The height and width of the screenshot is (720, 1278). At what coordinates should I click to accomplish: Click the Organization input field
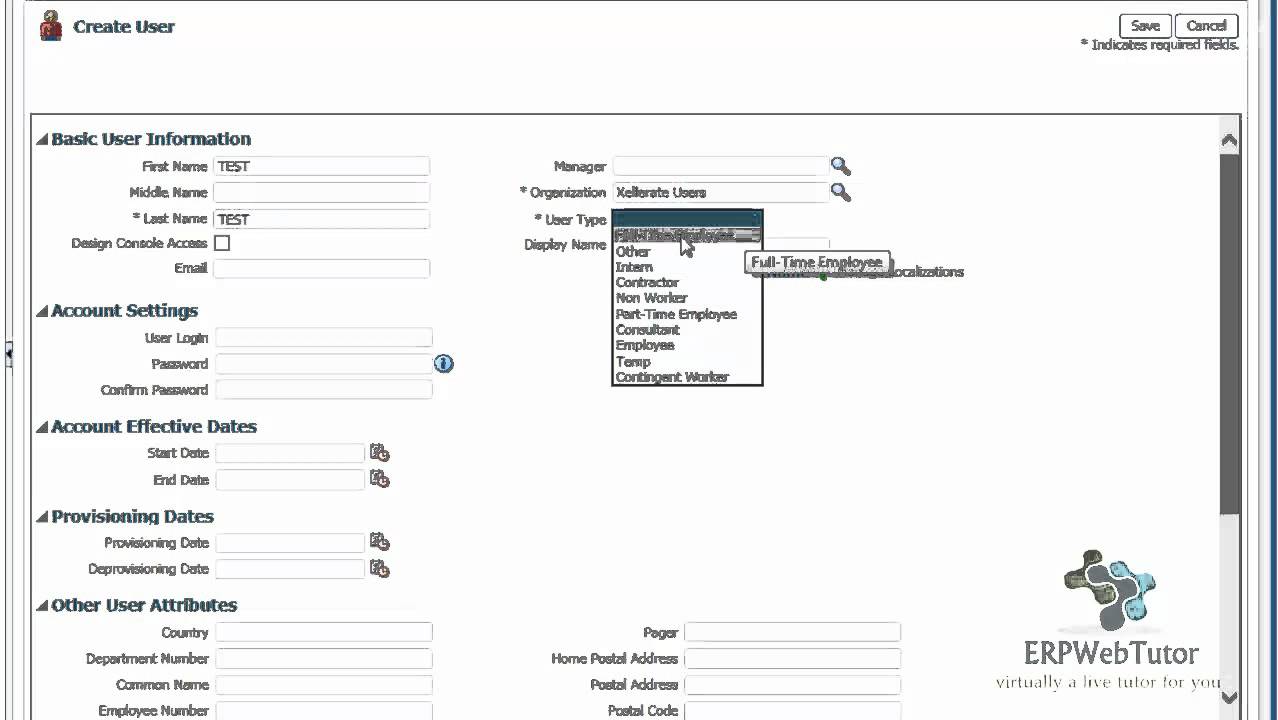pyautogui.click(x=720, y=192)
